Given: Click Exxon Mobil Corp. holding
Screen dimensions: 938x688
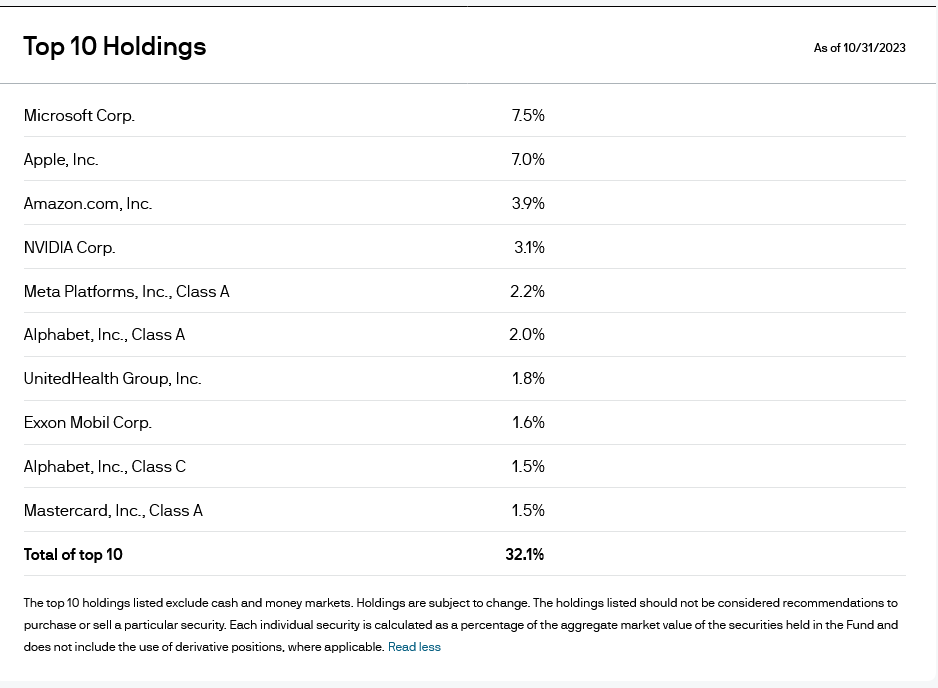Looking at the screenshot, I should point(88,422).
